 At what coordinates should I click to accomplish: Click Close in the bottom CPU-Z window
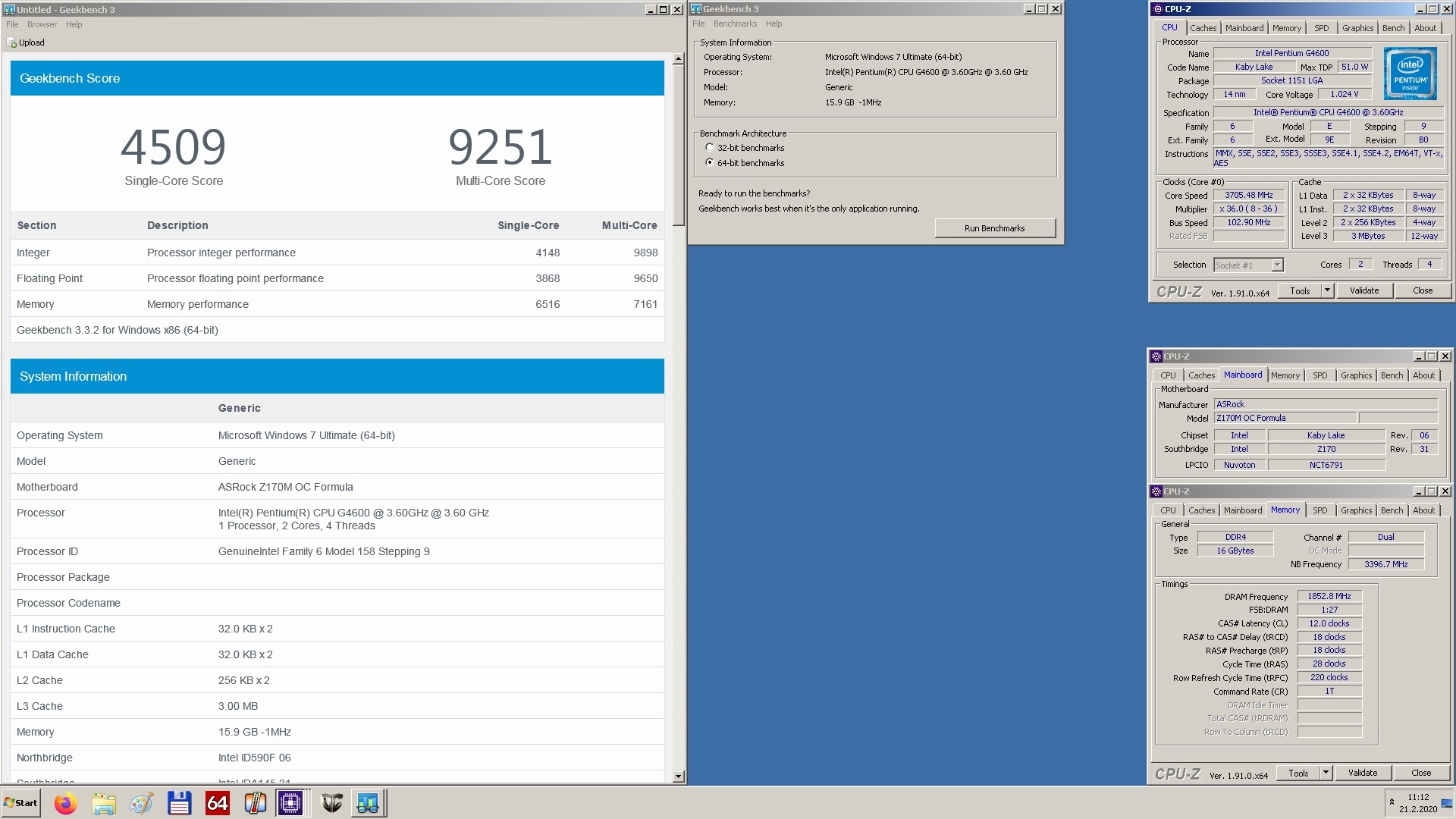[x=1421, y=773]
